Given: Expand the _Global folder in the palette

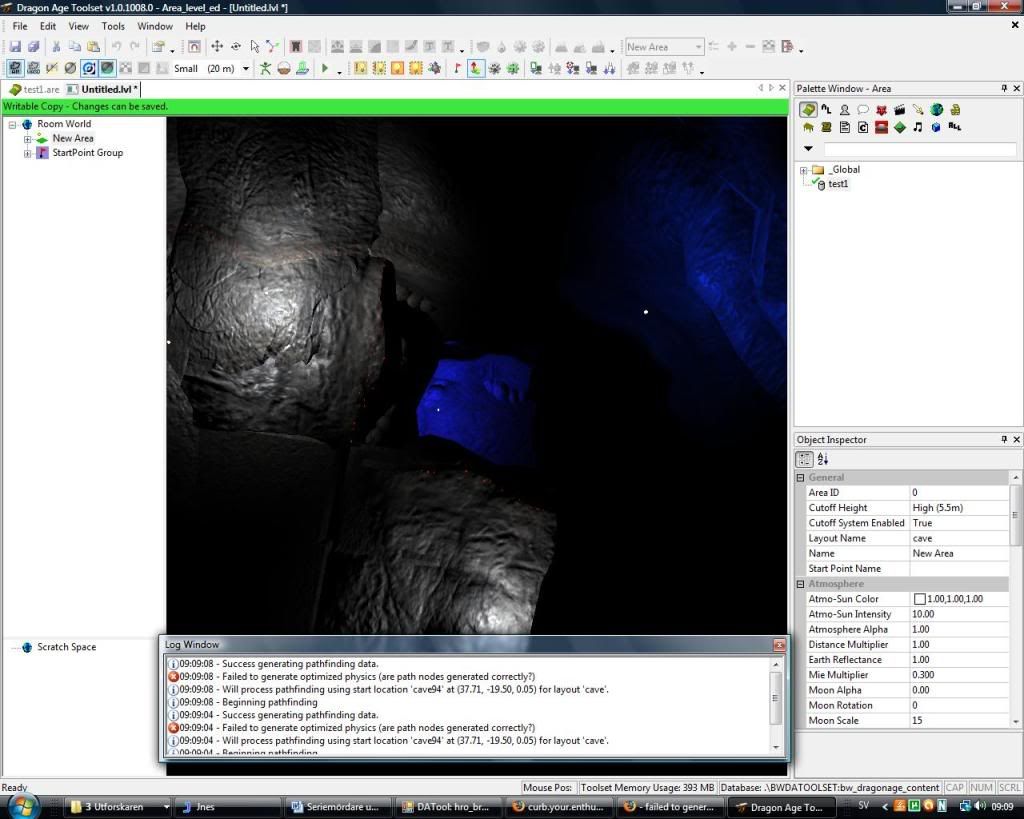Looking at the screenshot, I should (x=804, y=170).
